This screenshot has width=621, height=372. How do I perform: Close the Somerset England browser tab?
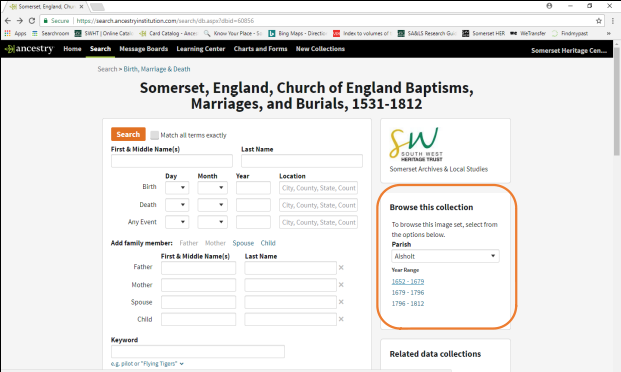(x=81, y=6)
